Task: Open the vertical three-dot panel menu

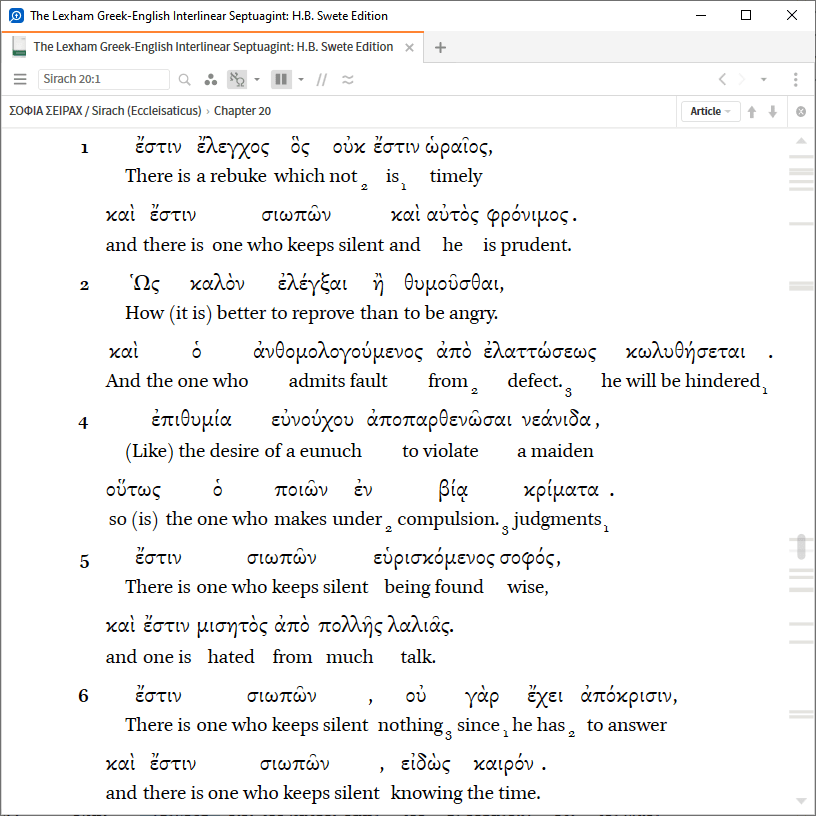Action: (795, 80)
